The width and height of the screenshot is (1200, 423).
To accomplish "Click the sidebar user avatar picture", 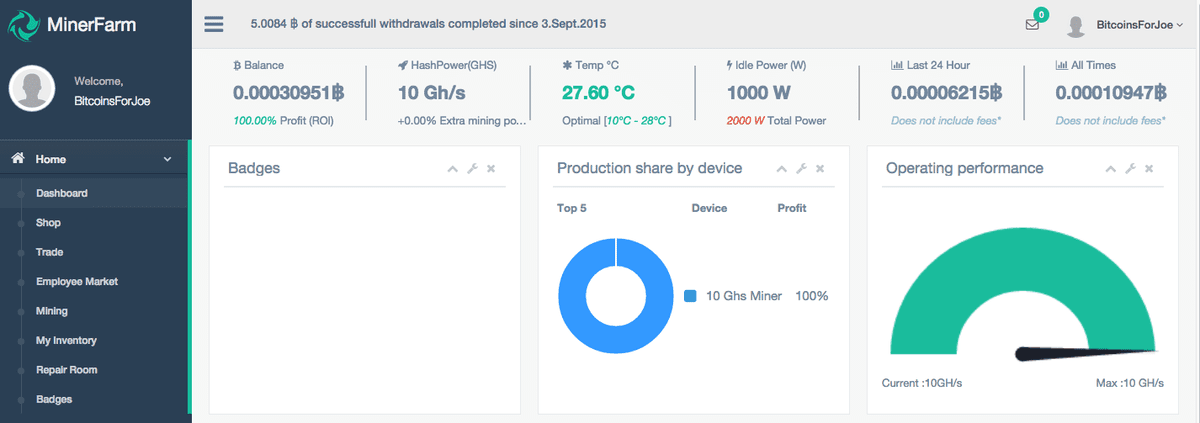I will (x=32, y=89).
